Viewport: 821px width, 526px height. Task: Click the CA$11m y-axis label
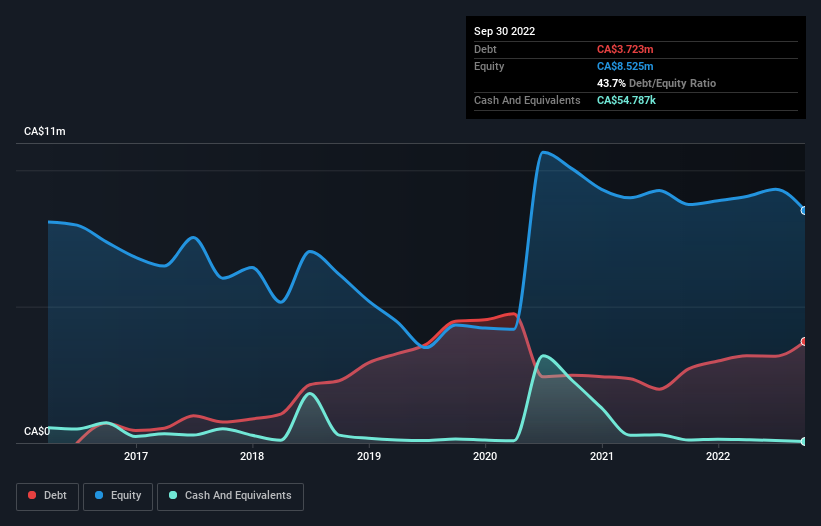45,131
